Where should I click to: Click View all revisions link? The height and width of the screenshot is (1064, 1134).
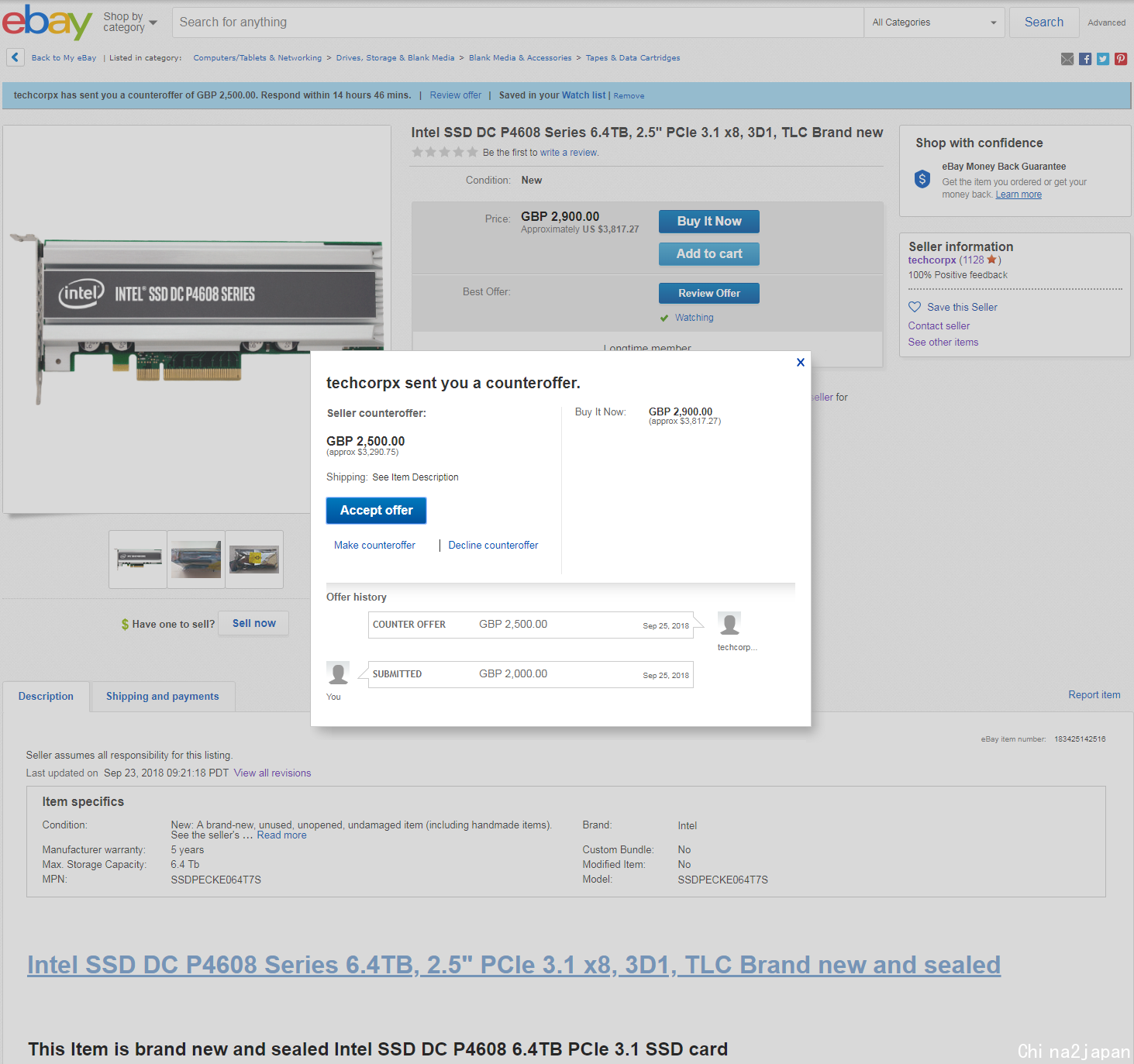(272, 773)
